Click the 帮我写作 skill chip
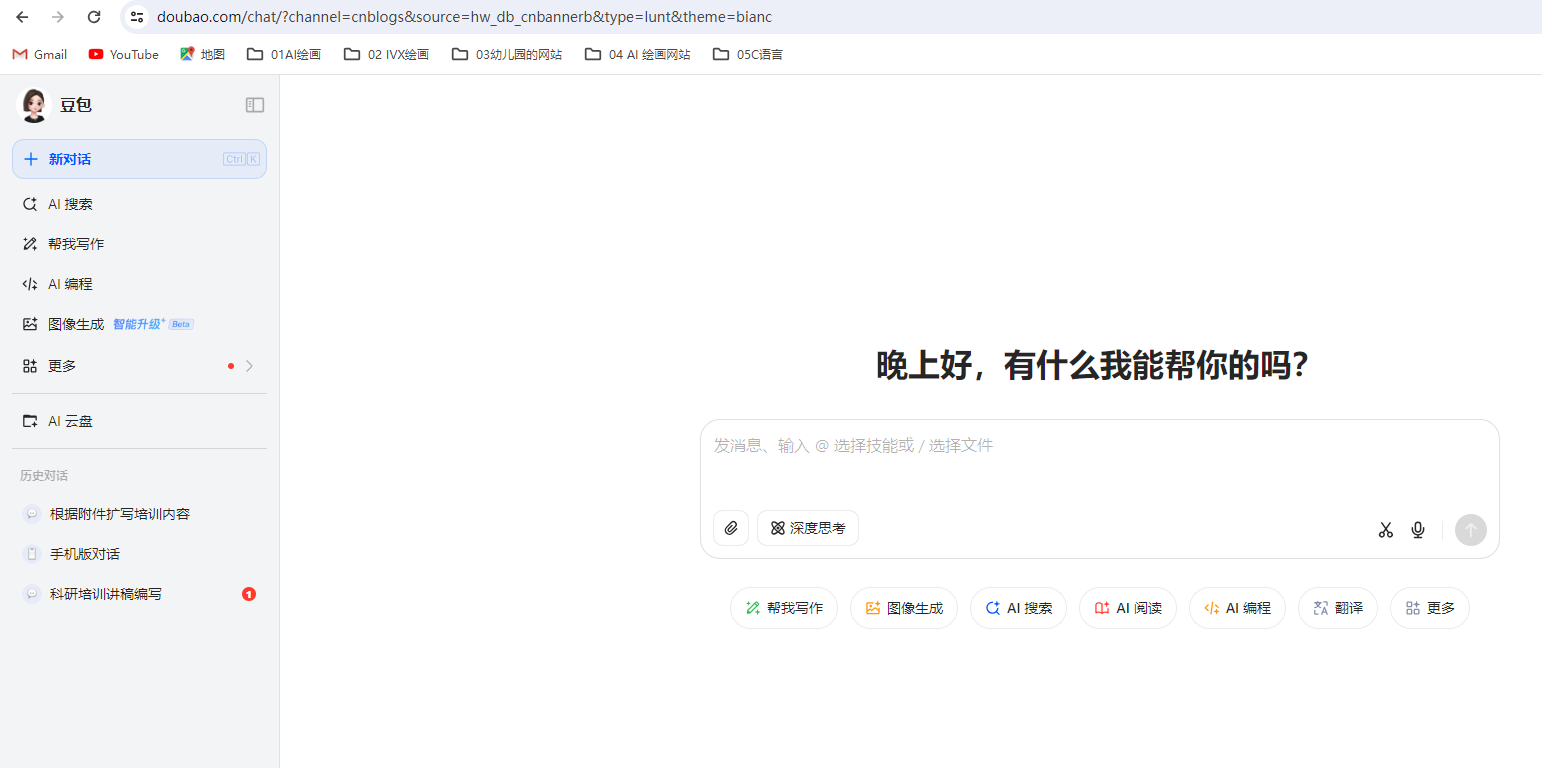The height and width of the screenshot is (768, 1542). point(784,608)
